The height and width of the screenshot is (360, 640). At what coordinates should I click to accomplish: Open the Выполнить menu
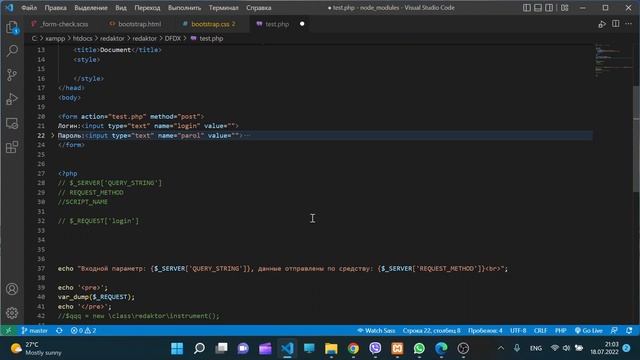tap(184, 8)
